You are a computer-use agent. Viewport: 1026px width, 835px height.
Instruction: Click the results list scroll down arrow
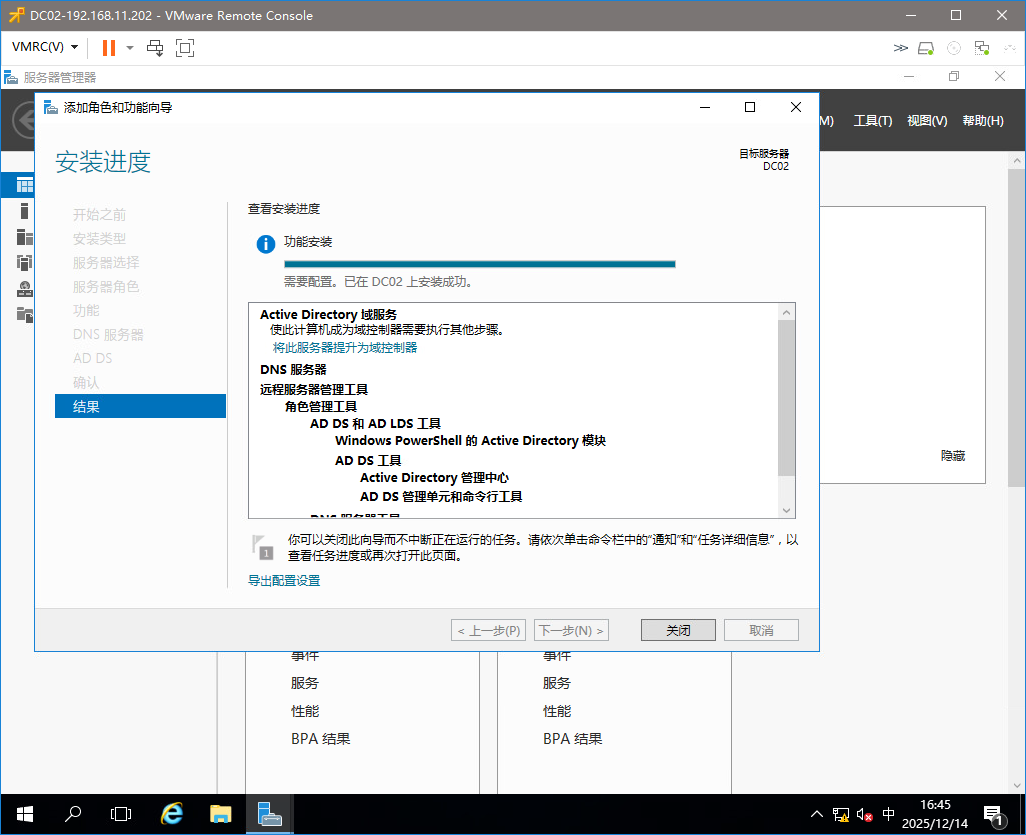pyautogui.click(x=787, y=510)
